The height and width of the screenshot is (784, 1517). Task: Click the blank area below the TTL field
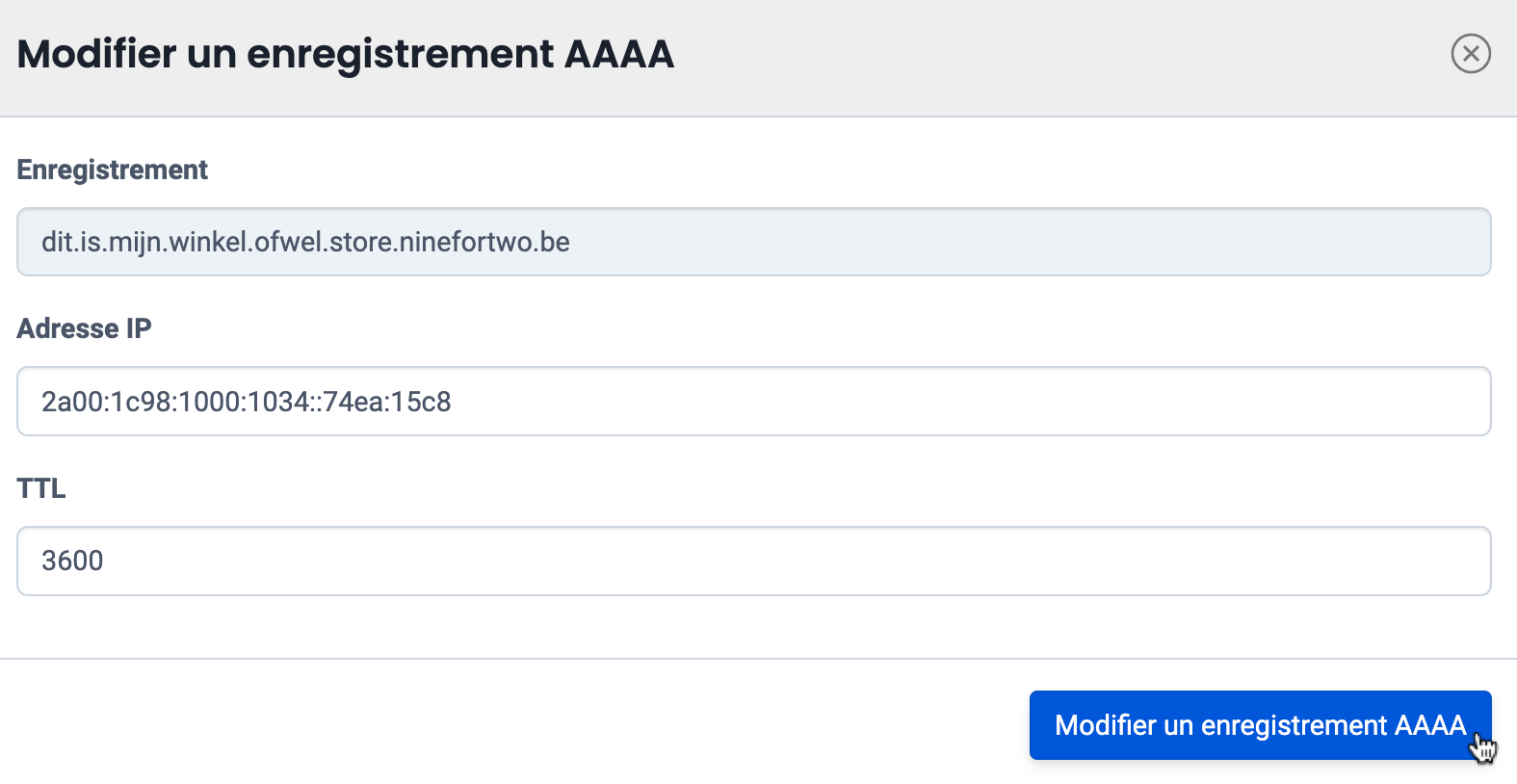pos(753,626)
